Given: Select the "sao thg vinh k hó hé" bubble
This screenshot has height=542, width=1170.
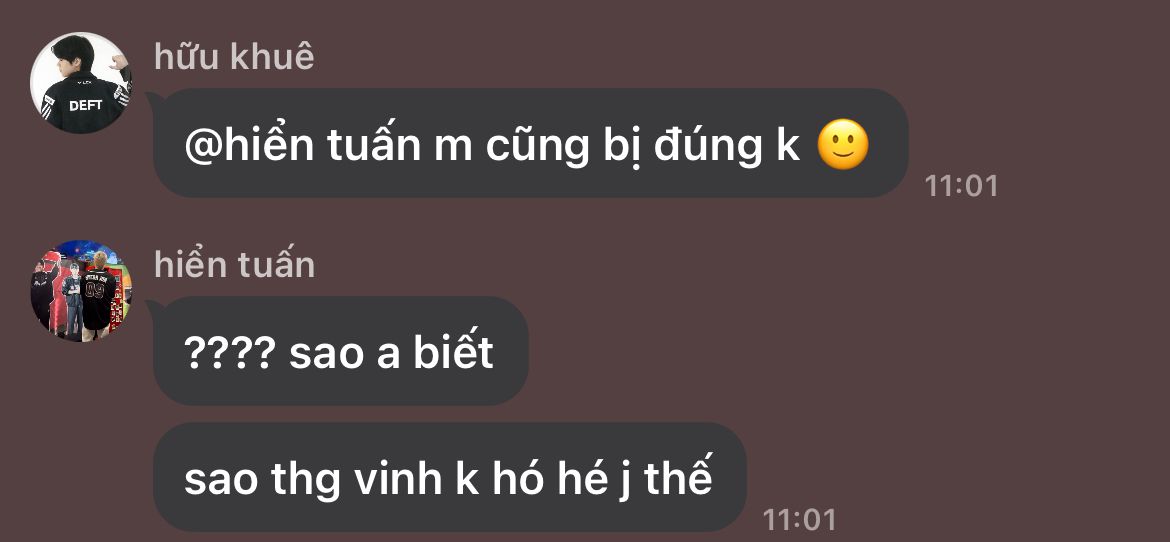Looking at the screenshot, I should [450, 477].
